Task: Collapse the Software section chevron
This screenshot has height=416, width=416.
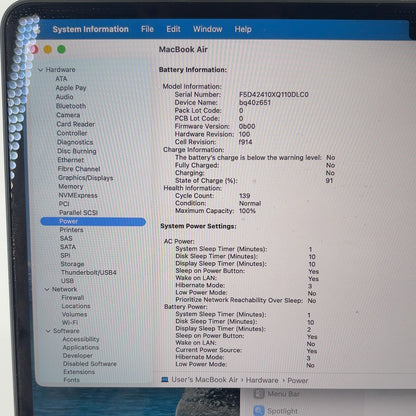Action: pos(48,331)
